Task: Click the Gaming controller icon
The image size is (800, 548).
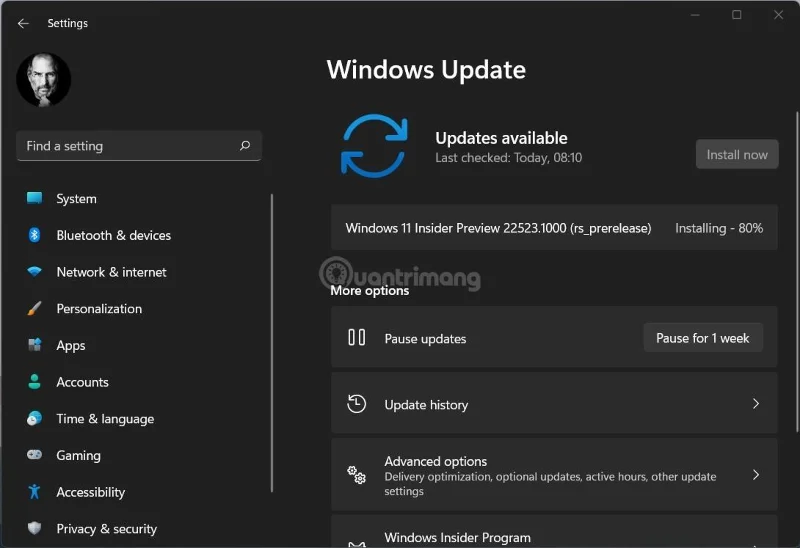Action: coord(34,455)
